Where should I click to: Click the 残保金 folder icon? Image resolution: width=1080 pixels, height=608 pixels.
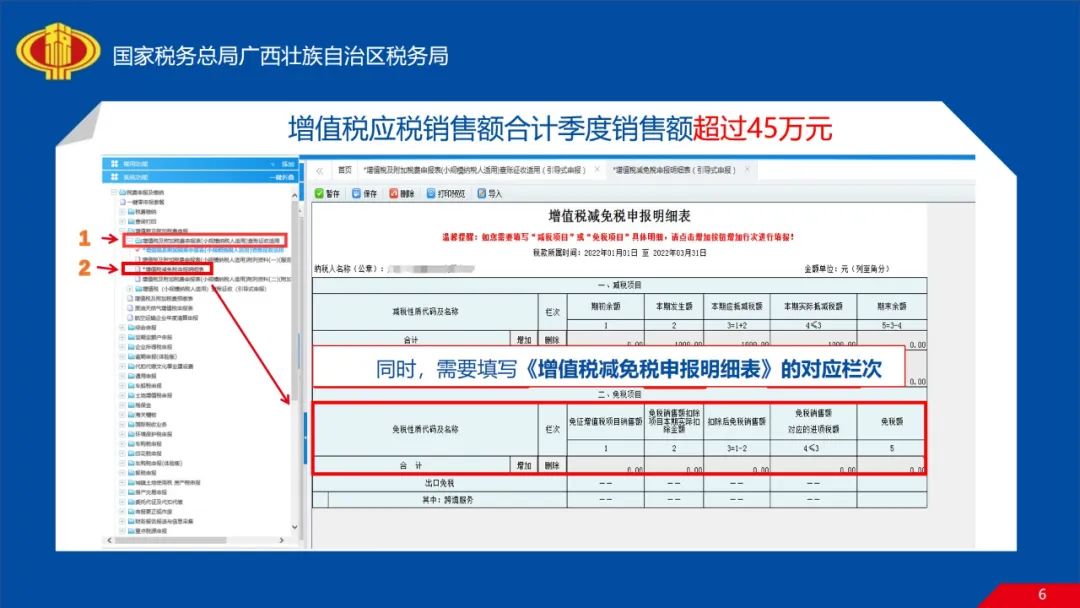[131, 405]
